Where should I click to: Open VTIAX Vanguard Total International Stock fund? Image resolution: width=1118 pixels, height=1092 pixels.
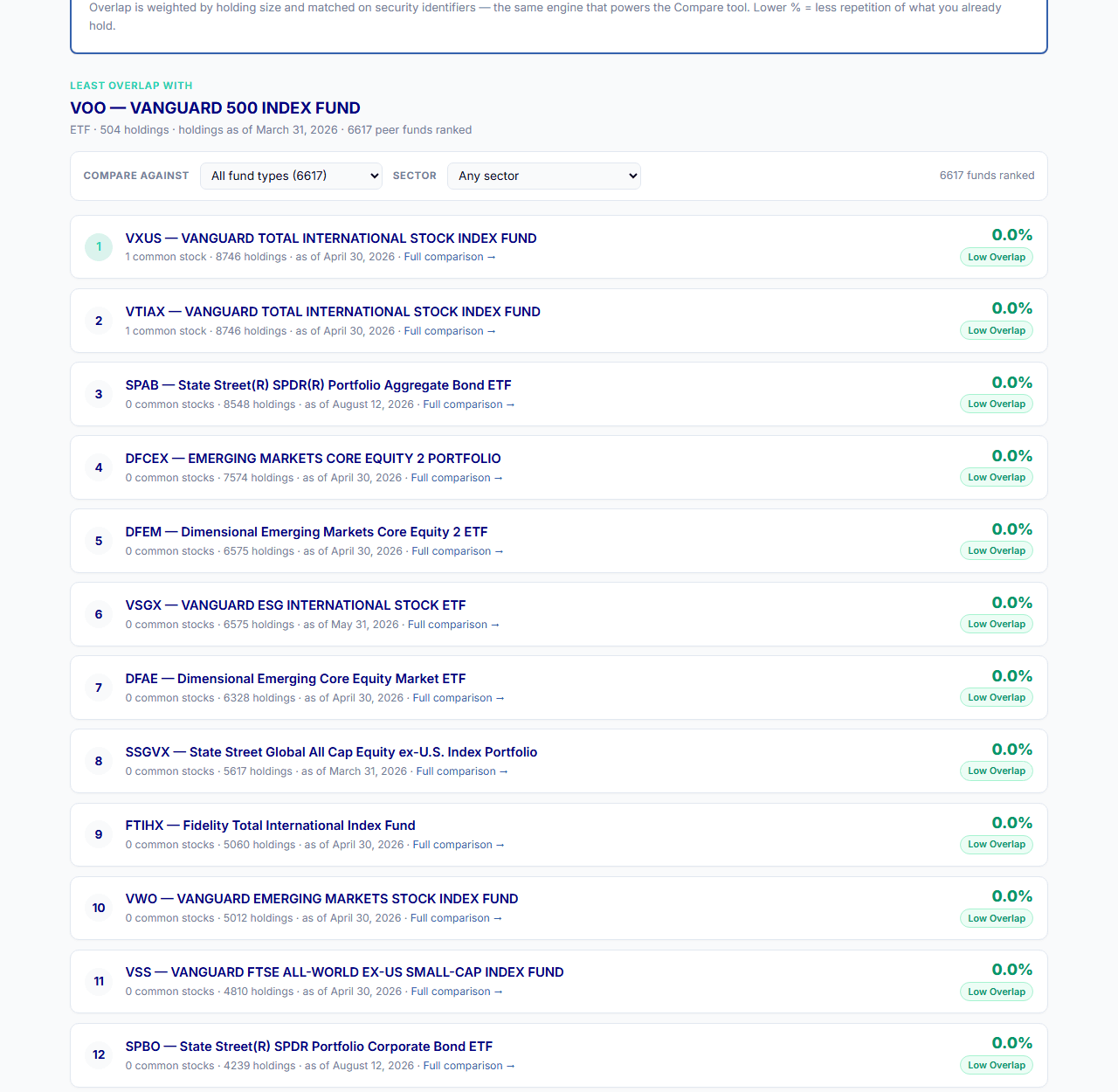coord(333,312)
